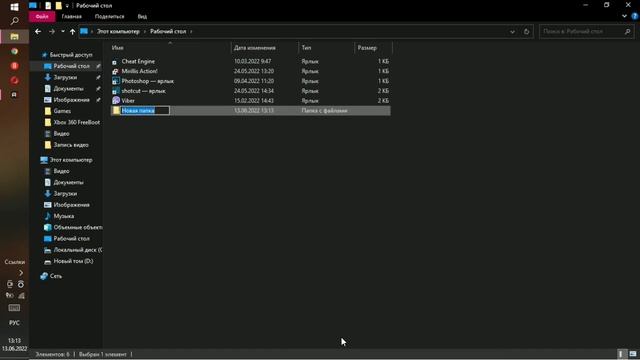This screenshot has width=640, height=360.
Task: Click Папка с файлами type cell
Action: (324, 111)
